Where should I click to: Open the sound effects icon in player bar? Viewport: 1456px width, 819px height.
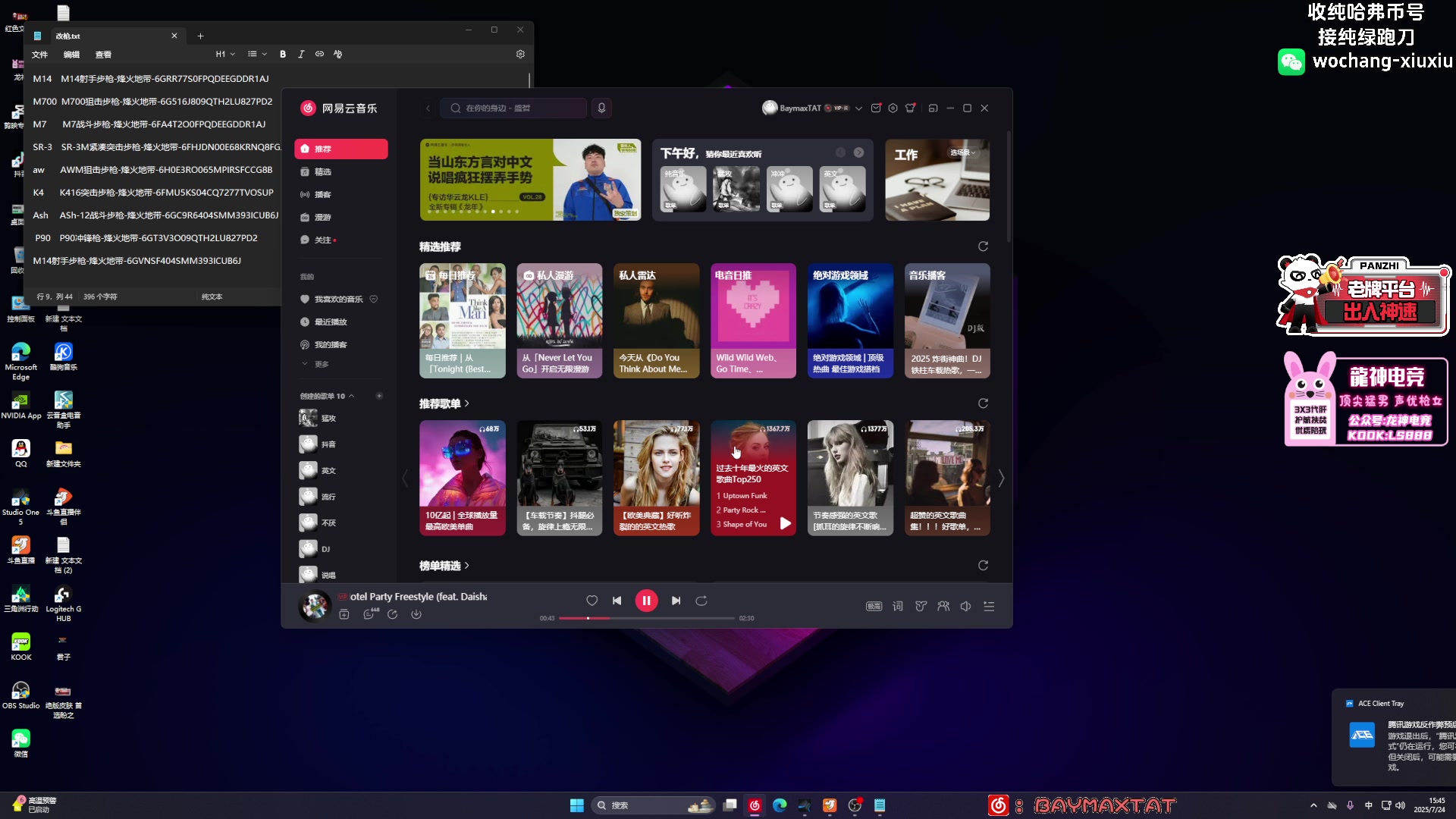pyautogui.click(x=921, y=607)
